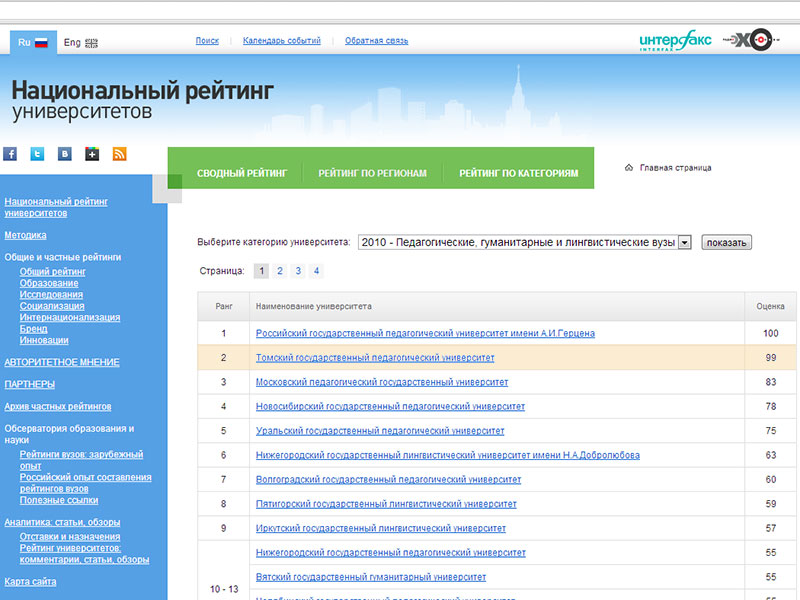Open Отставки и назначения link

(70, 537)
